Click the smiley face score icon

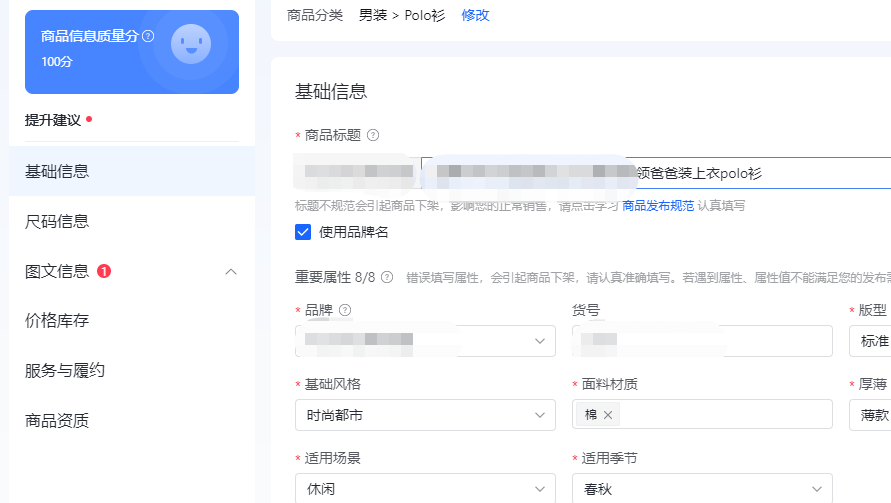point(191,44)
